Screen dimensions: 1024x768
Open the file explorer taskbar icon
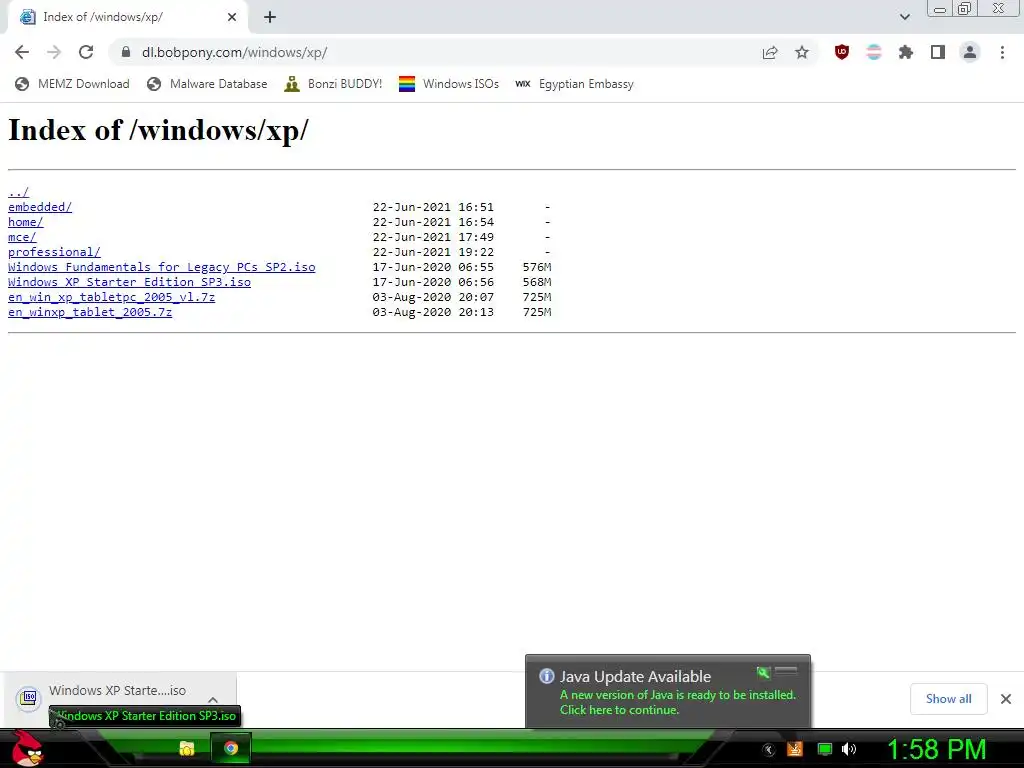pyautogui.click(x=187, y=748)
